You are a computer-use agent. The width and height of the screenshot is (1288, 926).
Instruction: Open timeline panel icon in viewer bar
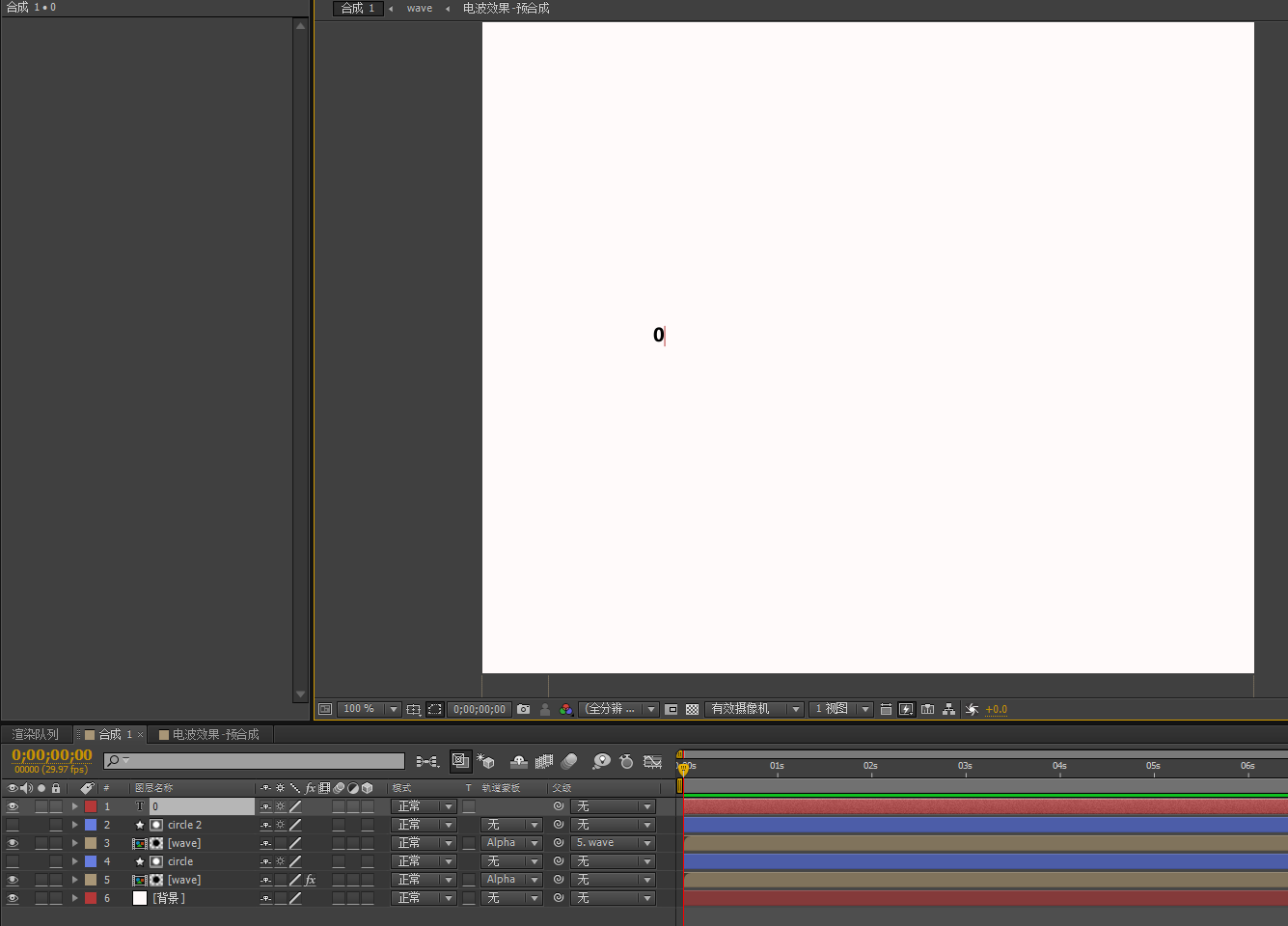[x=927, y=709]
